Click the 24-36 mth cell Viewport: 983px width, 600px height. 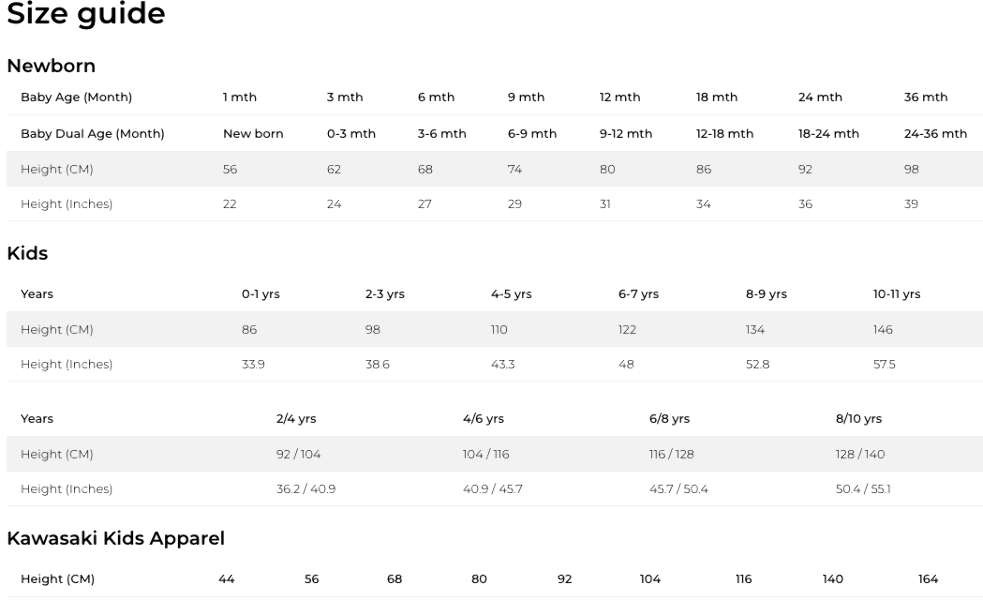[x=935, y=133]
